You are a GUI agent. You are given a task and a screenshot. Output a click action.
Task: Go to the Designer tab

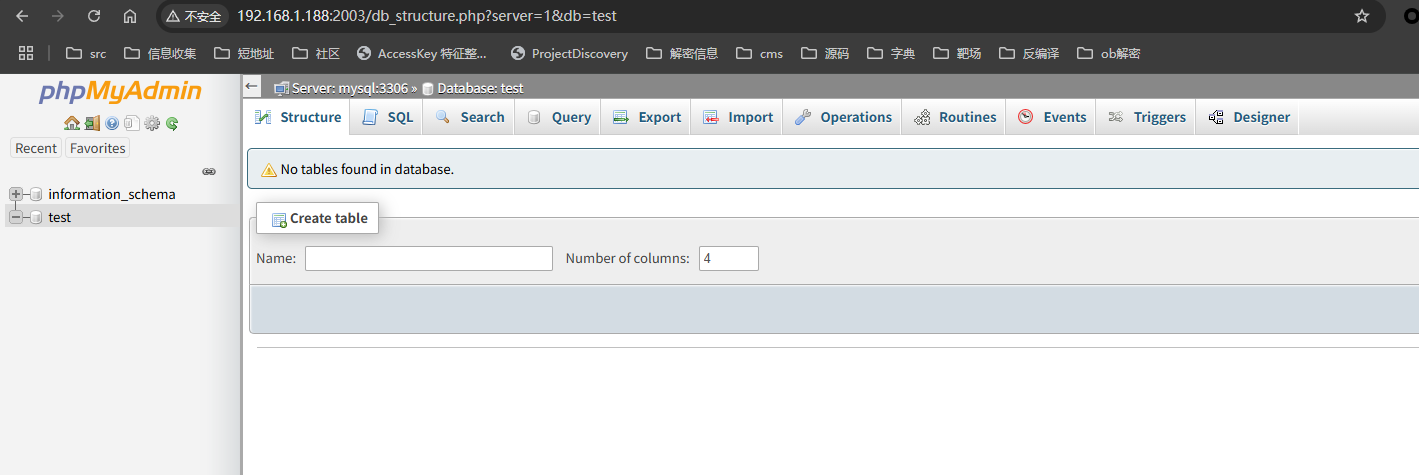click(x=1249, y=117)
